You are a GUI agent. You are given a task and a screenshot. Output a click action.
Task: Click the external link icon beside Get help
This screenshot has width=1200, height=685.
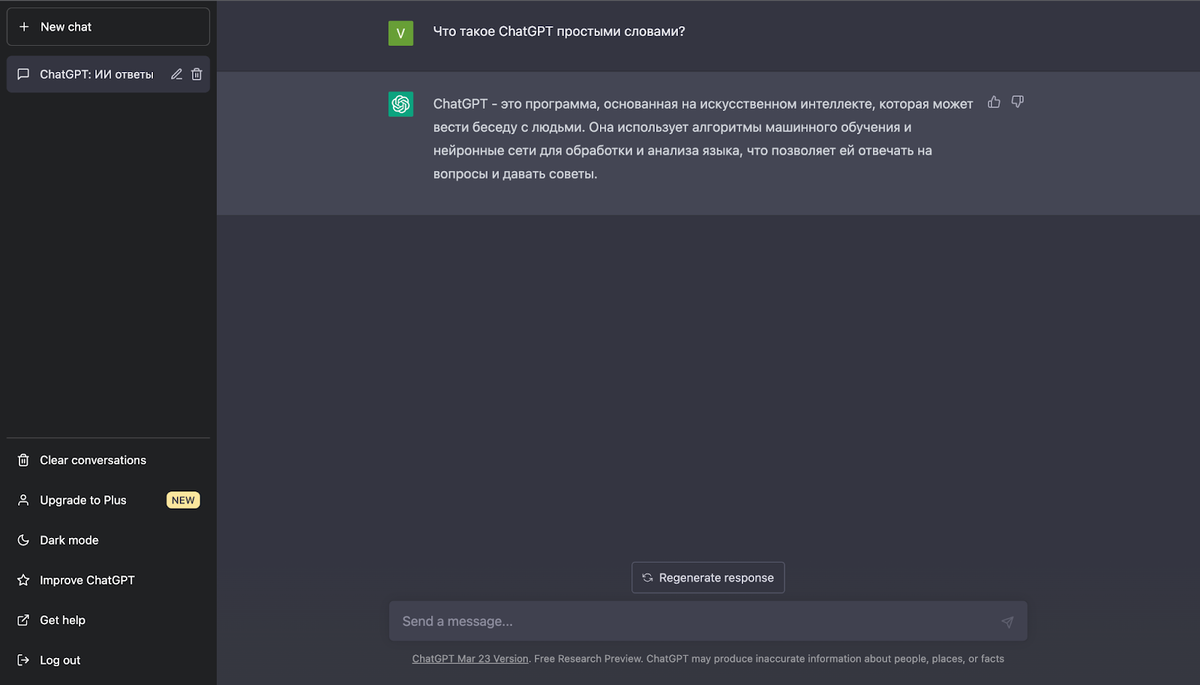pyautogui.click(x=24, y=620)
